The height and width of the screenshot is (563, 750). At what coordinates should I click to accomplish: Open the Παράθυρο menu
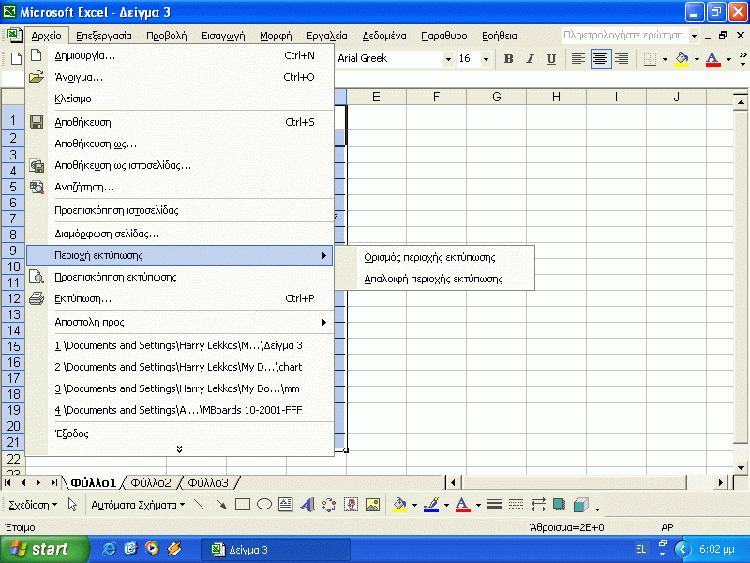point(444,35)
